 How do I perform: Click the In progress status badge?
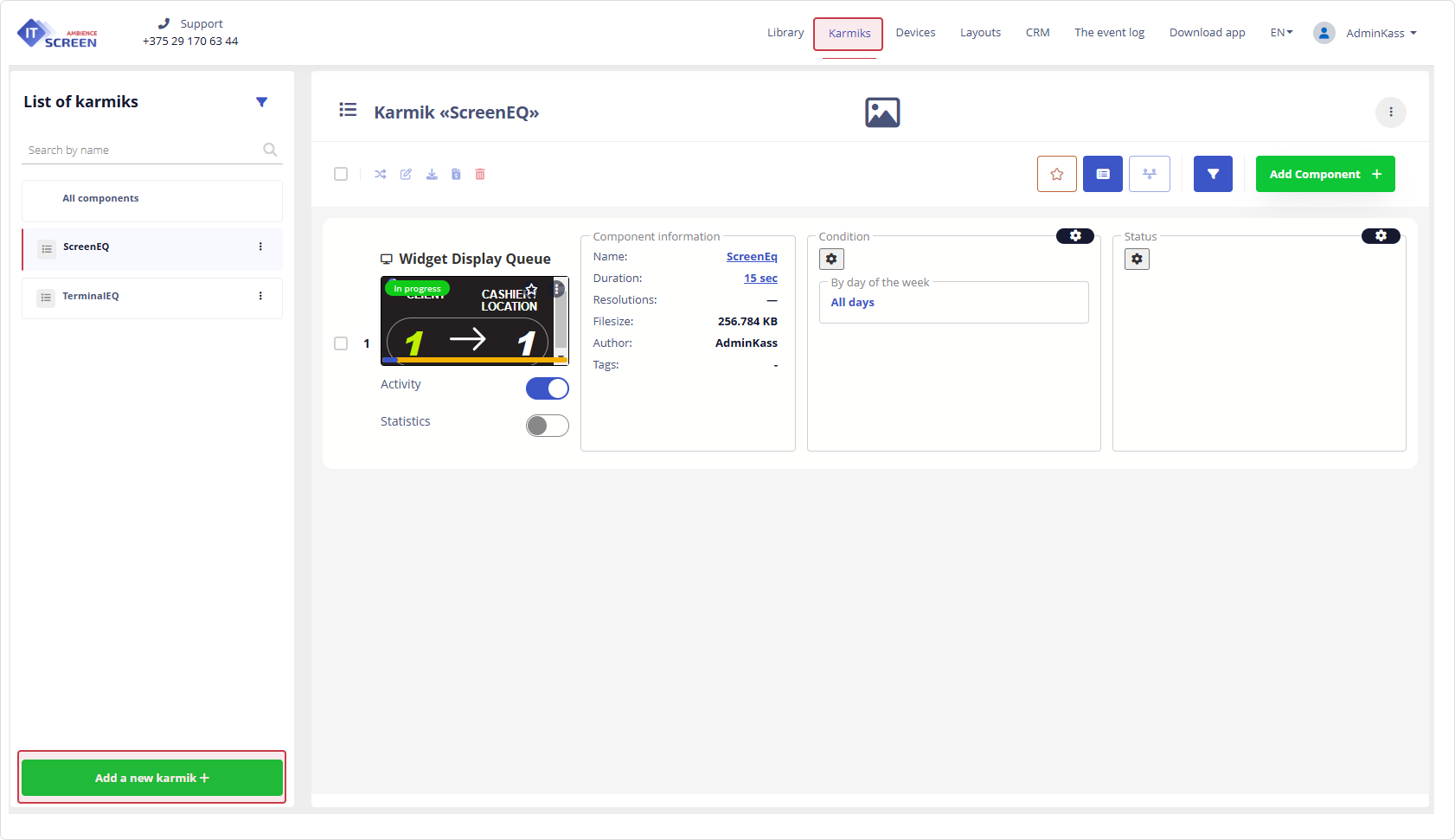click(417, 289)
